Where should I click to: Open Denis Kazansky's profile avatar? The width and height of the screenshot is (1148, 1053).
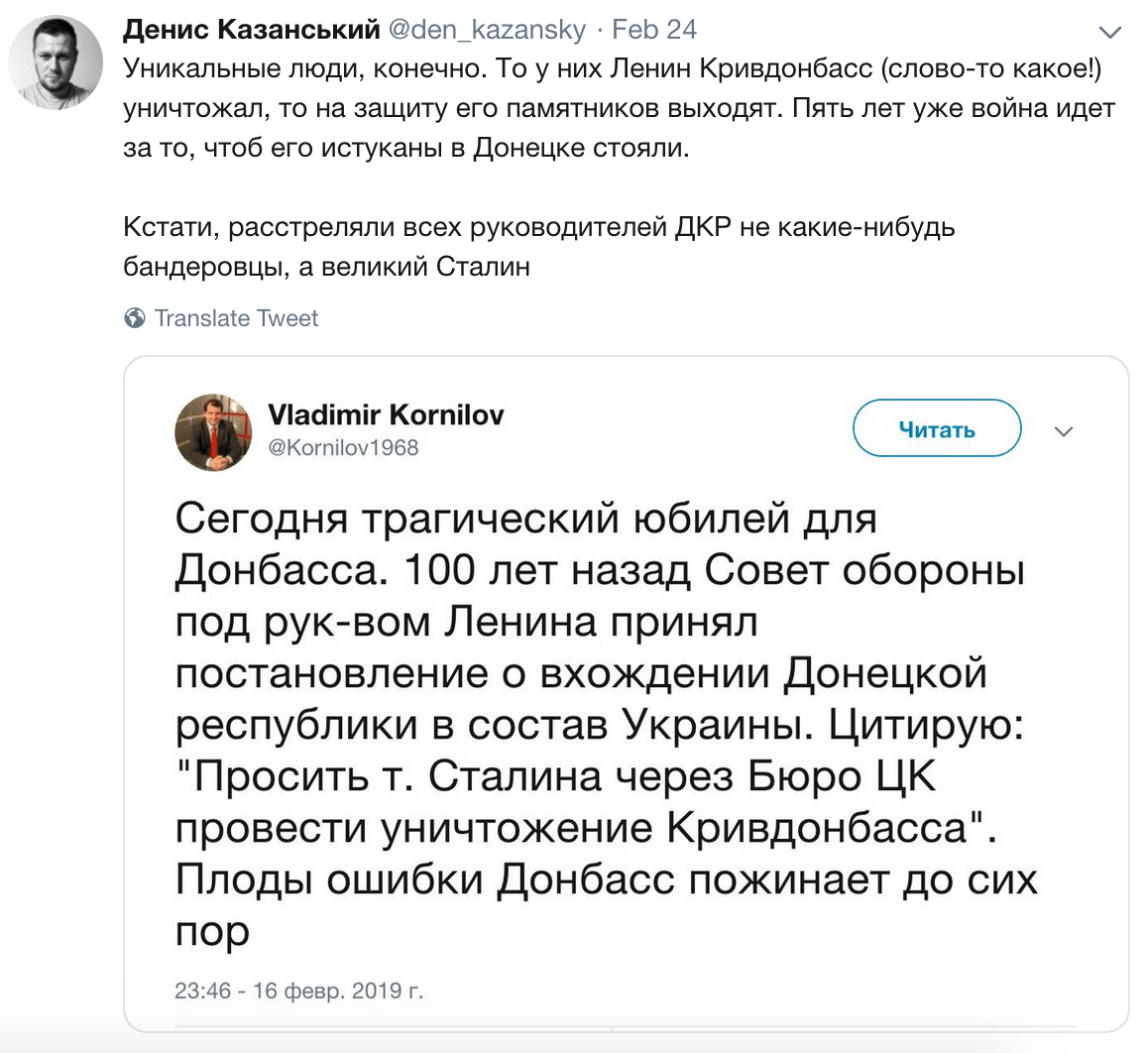(x=55, y=59)
